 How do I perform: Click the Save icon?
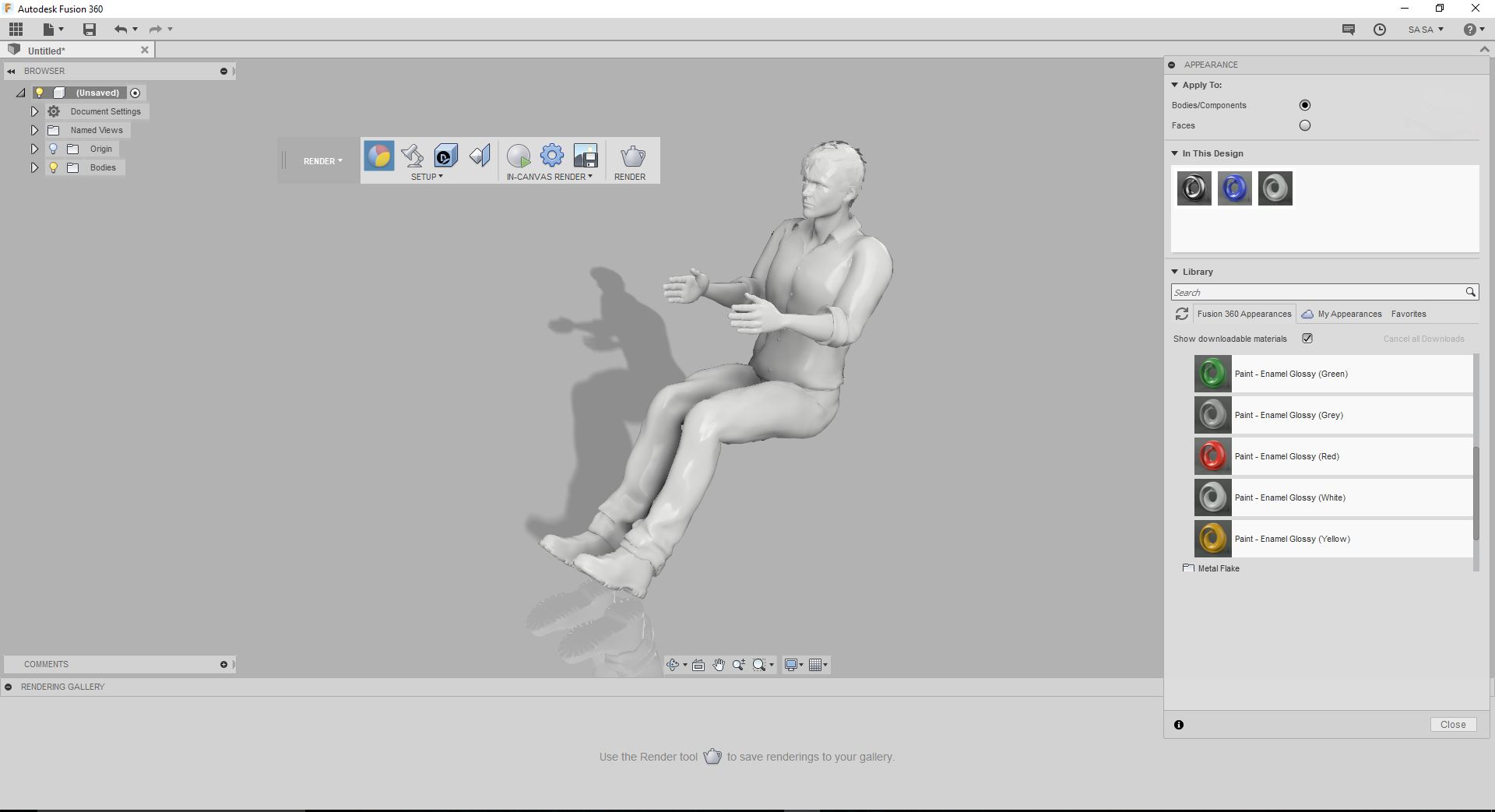pyautogui.click(x=90, y=29)
